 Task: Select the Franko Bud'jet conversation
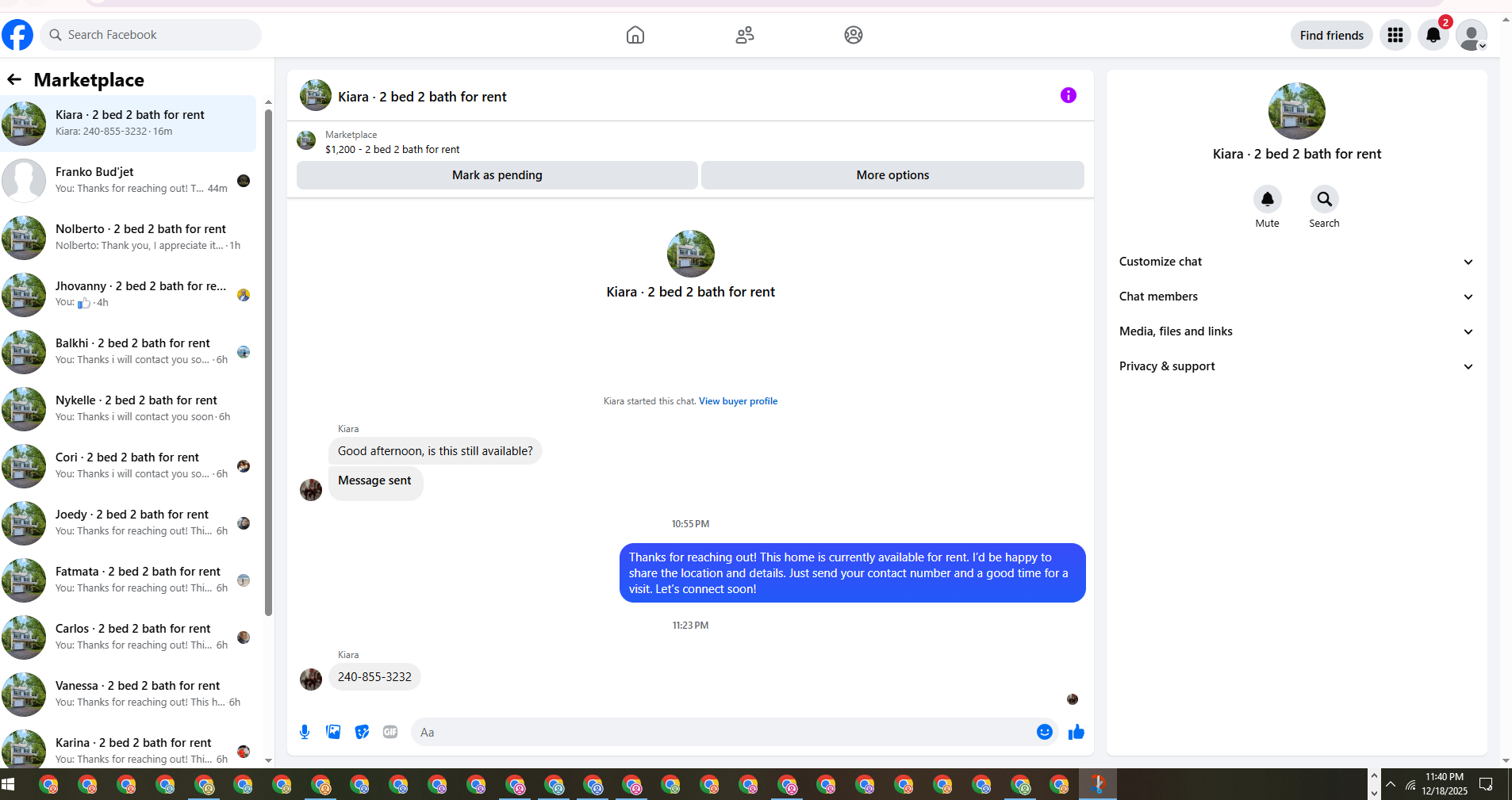point(129,180)
